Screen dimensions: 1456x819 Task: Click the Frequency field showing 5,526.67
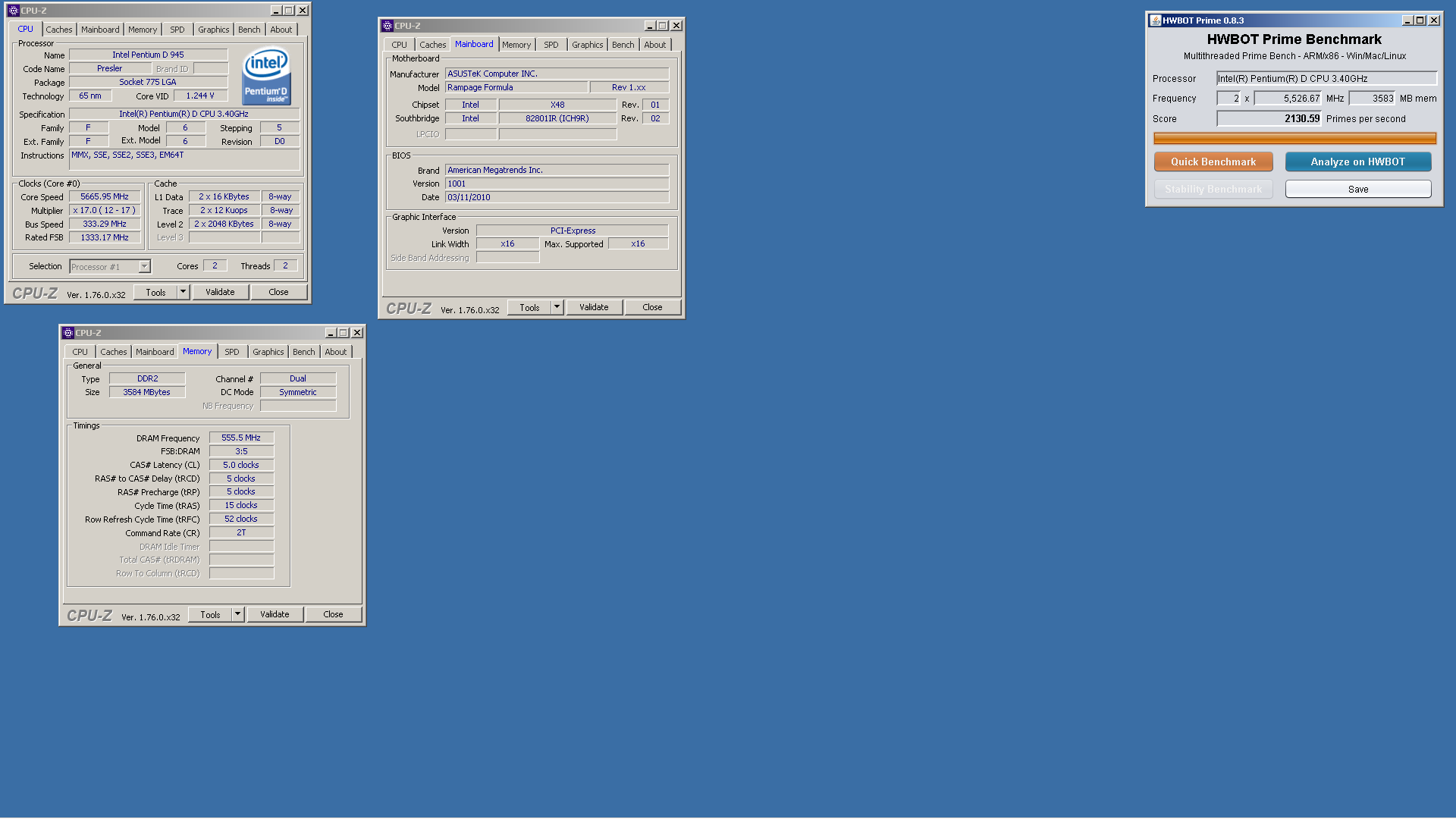pyautogui.click(x=1288, y=98)
